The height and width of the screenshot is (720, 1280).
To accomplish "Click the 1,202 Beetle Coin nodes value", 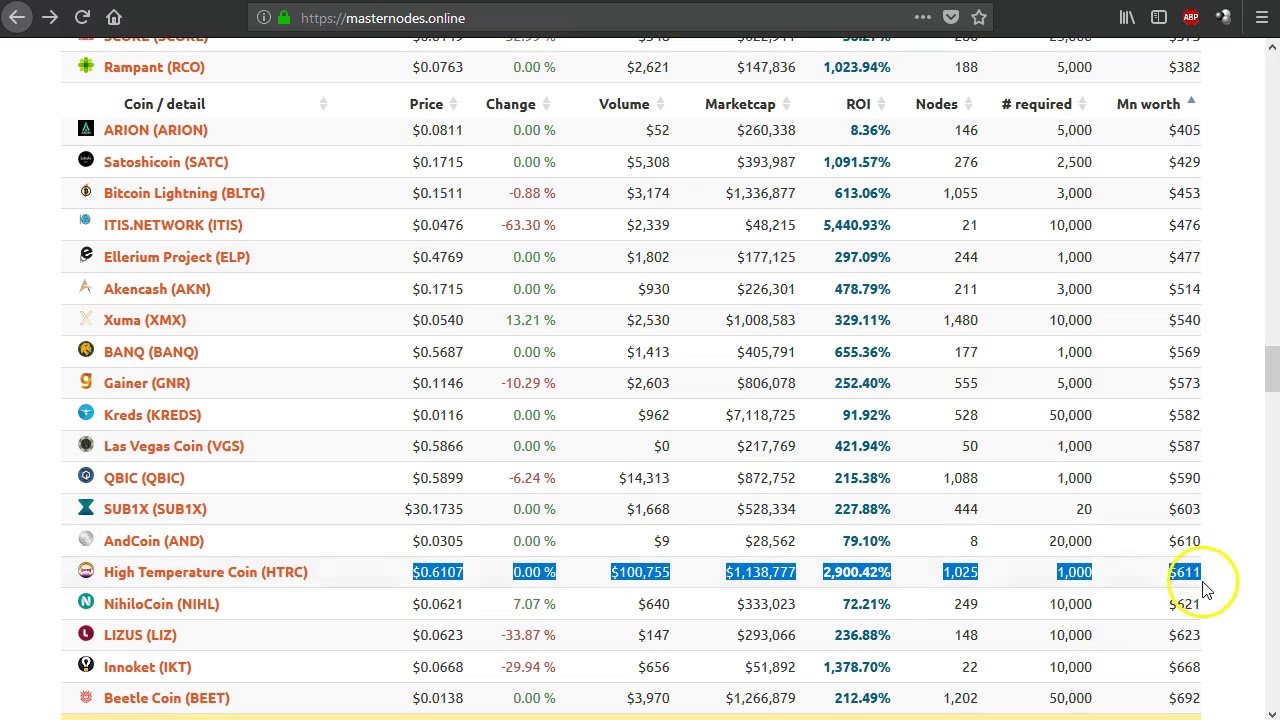I will click(x=960, y=698).
